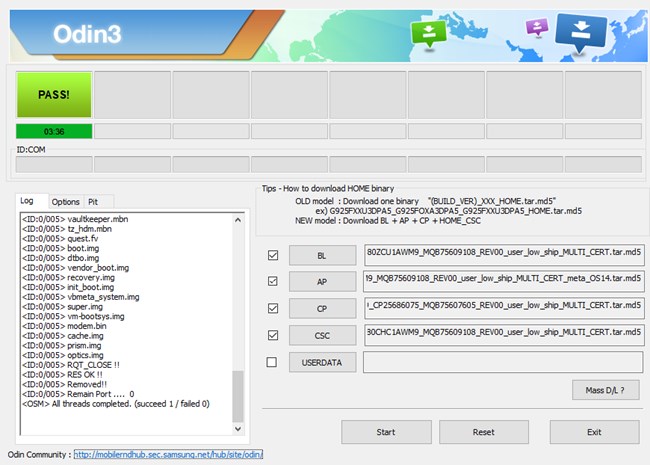Select the 'dtbo.img' log line
Viewport: 650px width, 465px height.
pyautogui.click(x=61, y=258)
